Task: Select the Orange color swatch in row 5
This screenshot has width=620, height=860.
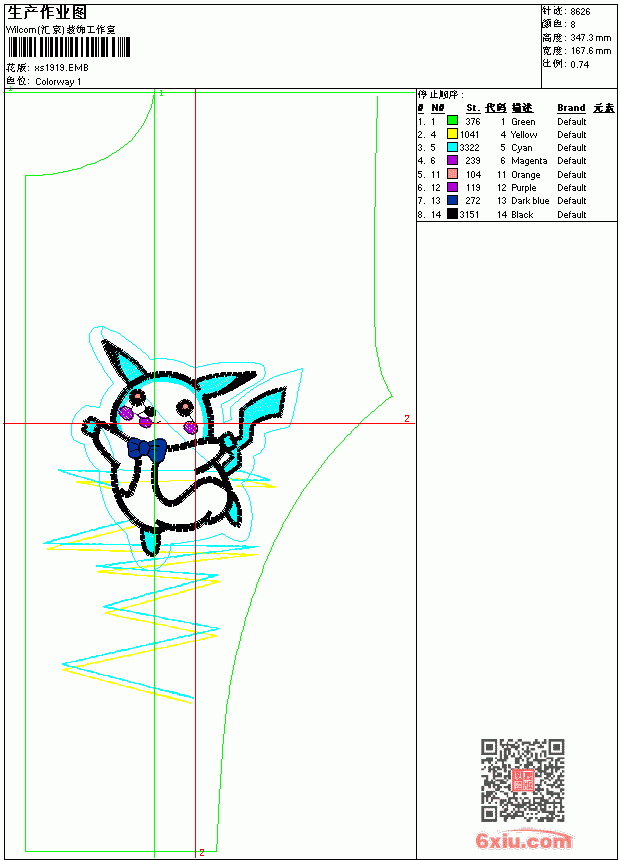Action: [x=452, y=174]
